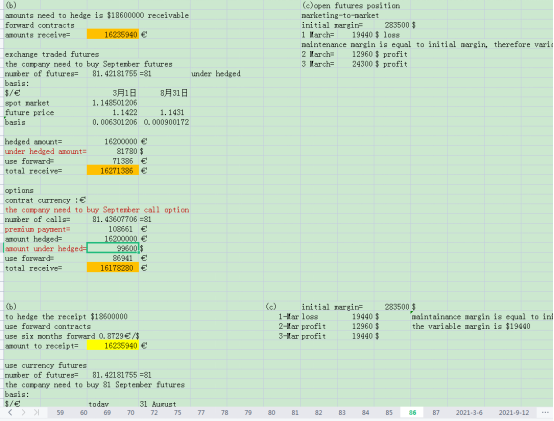The image size is (554, 421).
Task: Switch to sheet tab 60
Action: (x=84, y=413)
